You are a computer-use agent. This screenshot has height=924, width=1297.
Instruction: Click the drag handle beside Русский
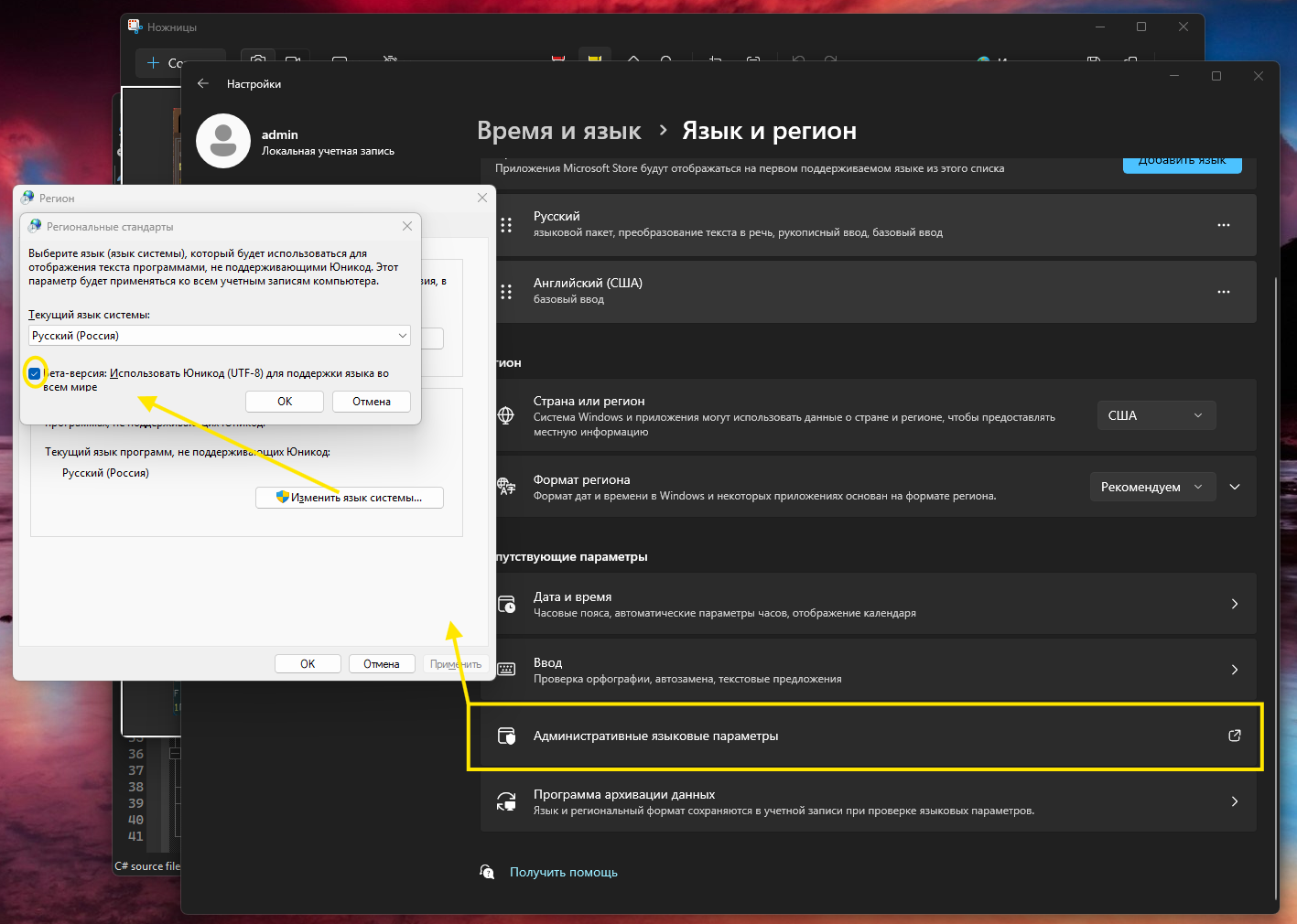(506, 225)
